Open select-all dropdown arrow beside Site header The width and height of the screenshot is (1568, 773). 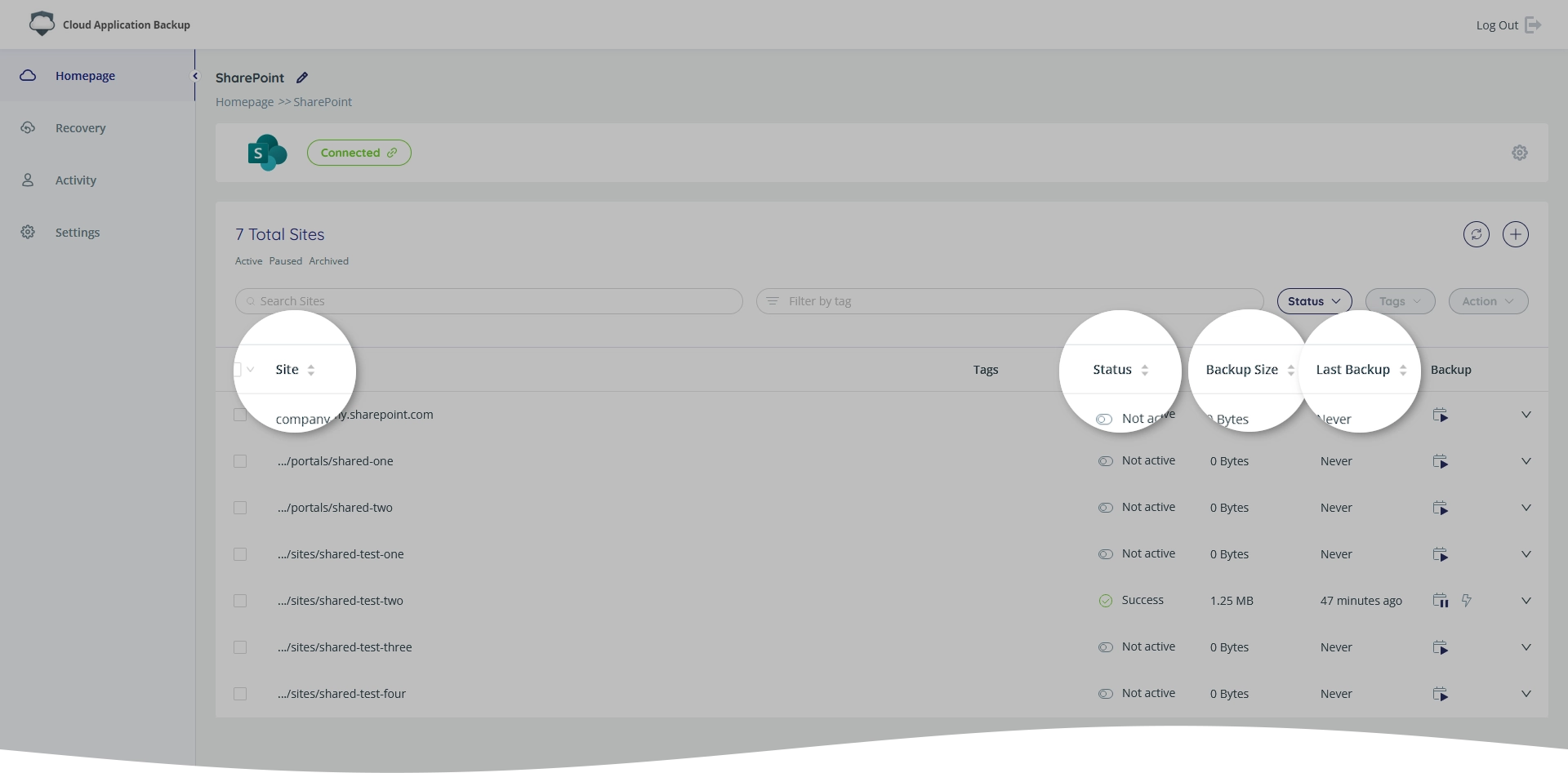tap(251, 370)
